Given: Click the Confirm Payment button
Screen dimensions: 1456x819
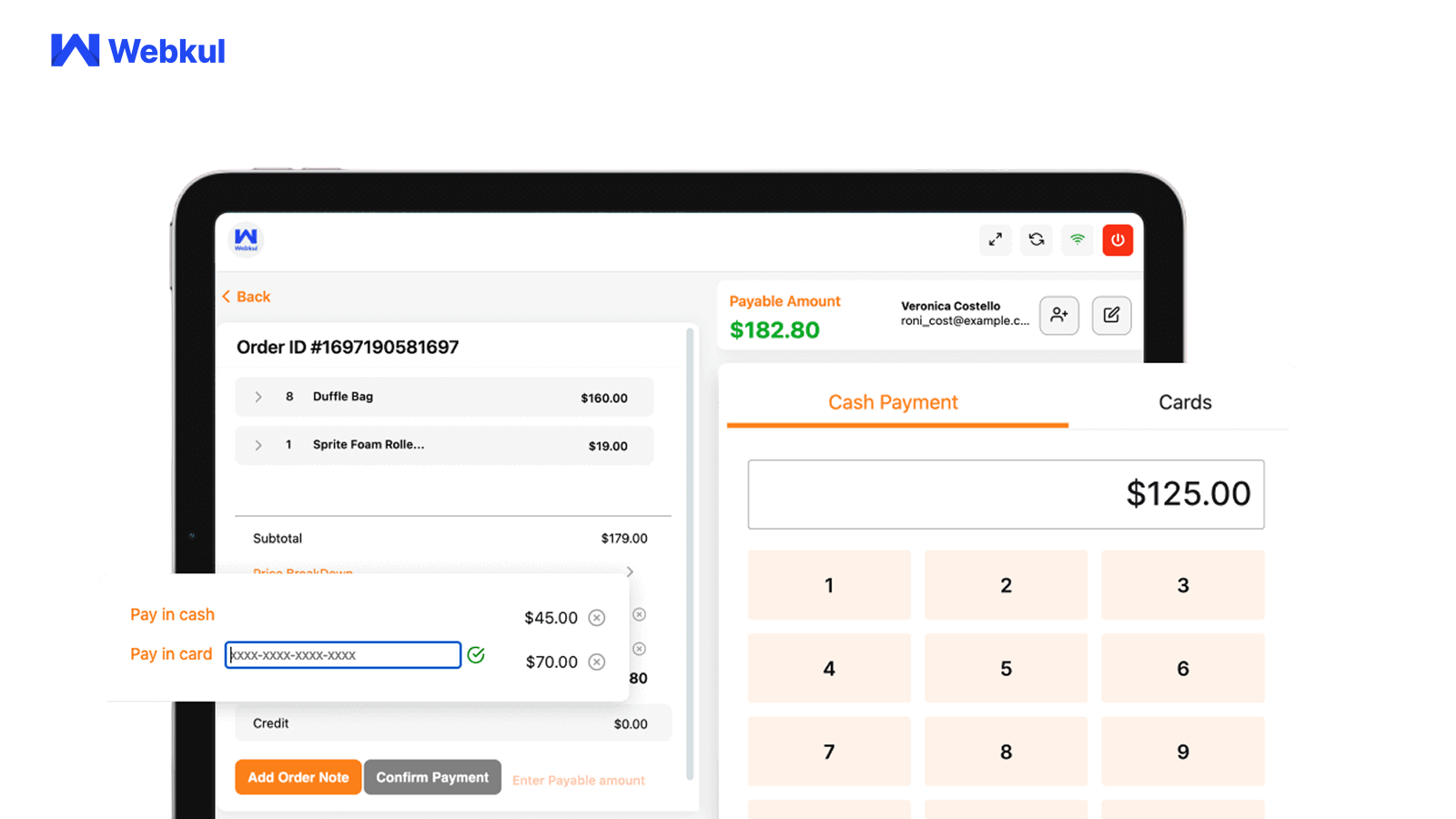Looking at the screenshot, I should pos(432,777).
